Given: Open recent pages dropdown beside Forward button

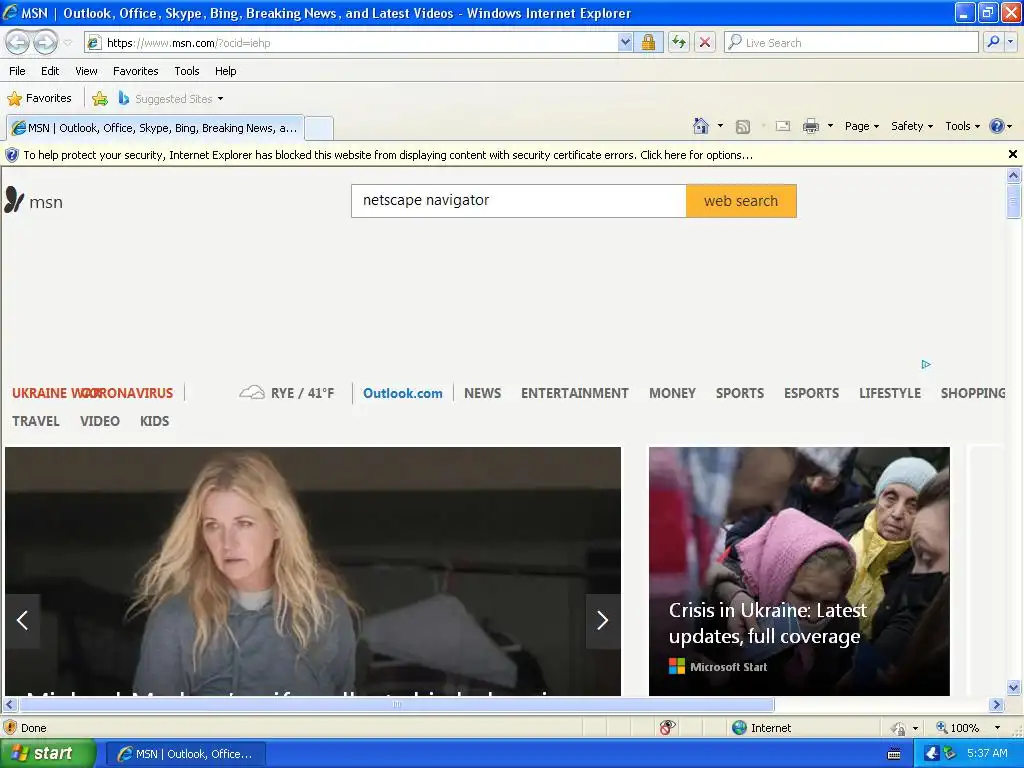Looking at the screenshot, I should pyautogui.click(x=67, y=43).
